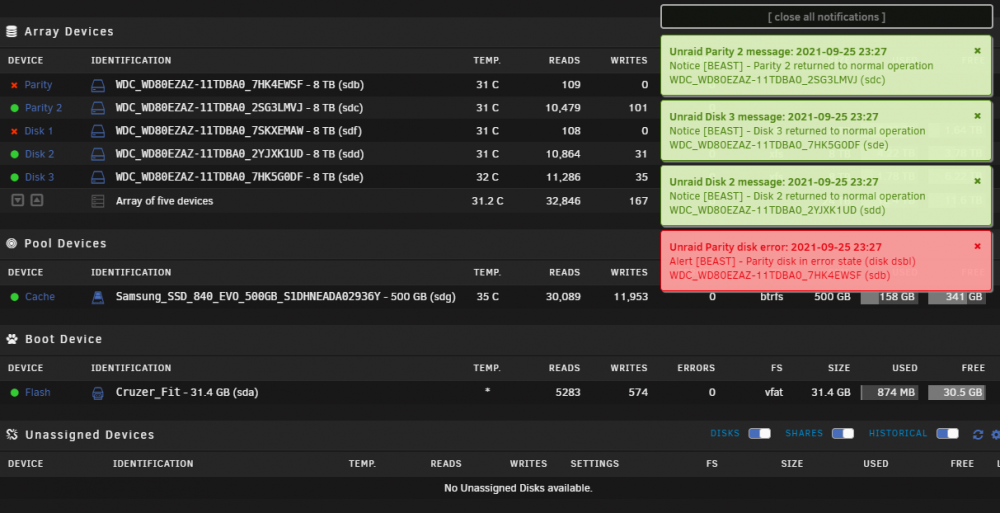The image size is (1000, 513).
Task: Open the Cache device link
Action: 40,297
